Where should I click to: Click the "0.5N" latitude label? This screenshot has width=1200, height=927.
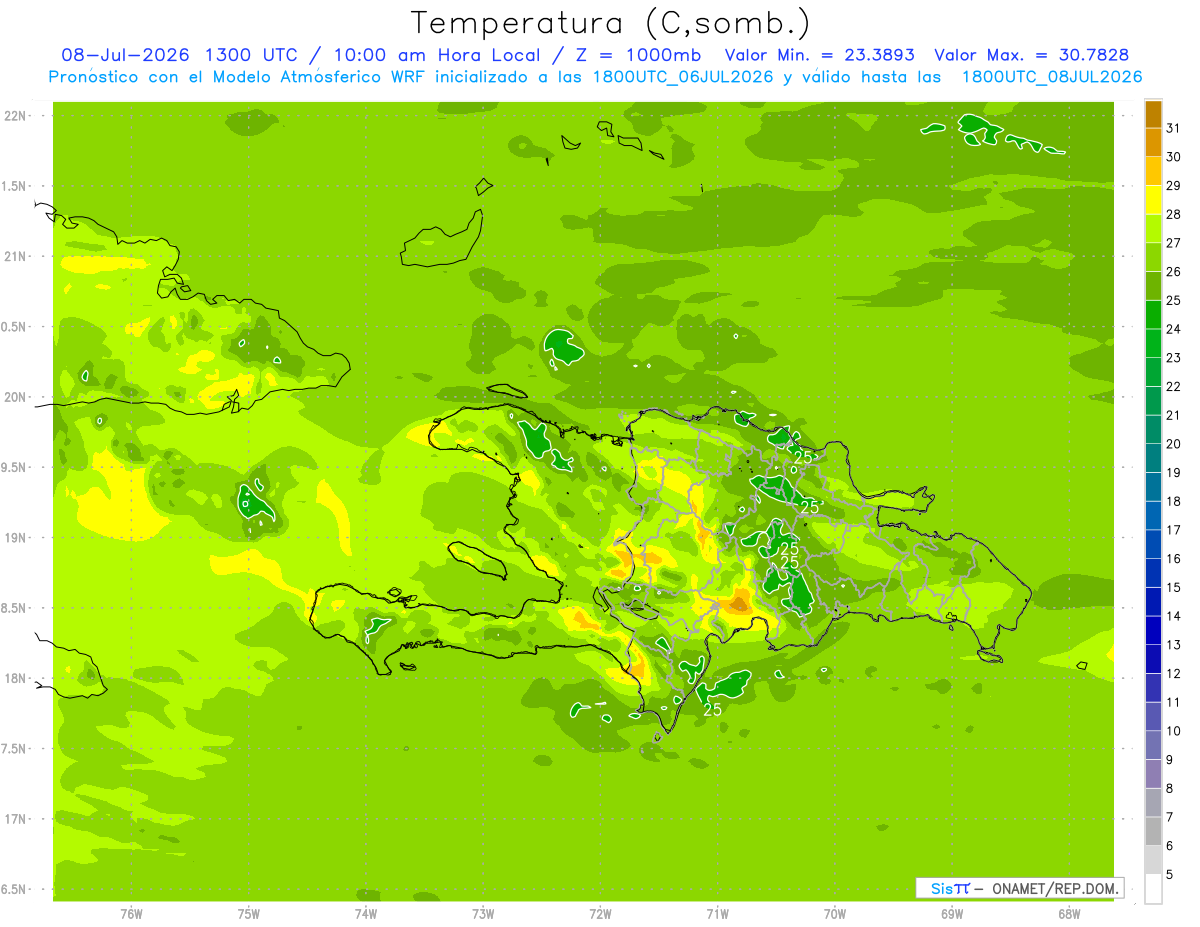coord(15,327)
